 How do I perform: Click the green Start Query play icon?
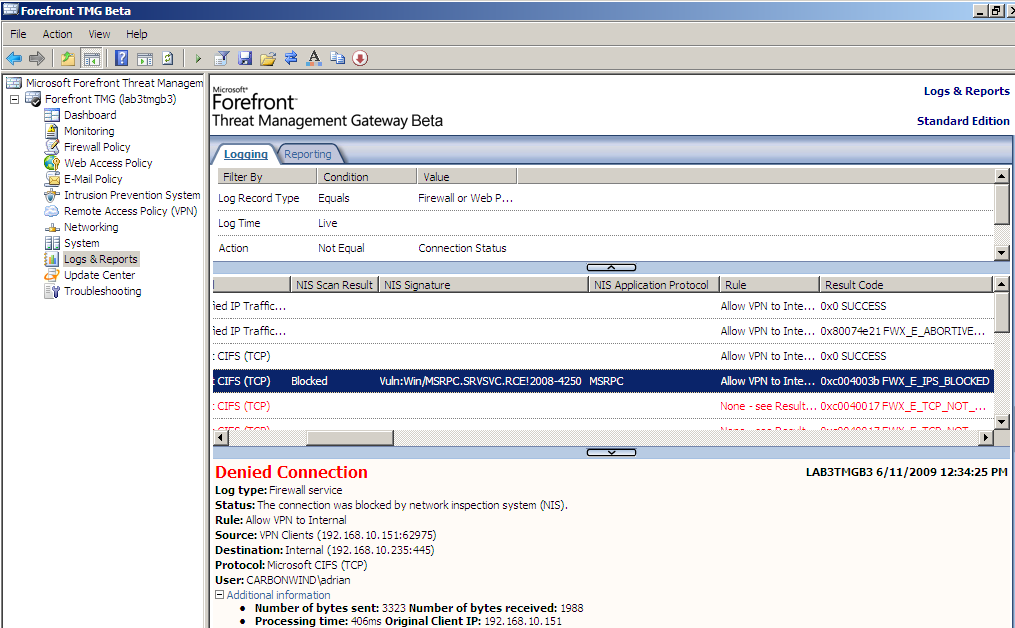198,58
